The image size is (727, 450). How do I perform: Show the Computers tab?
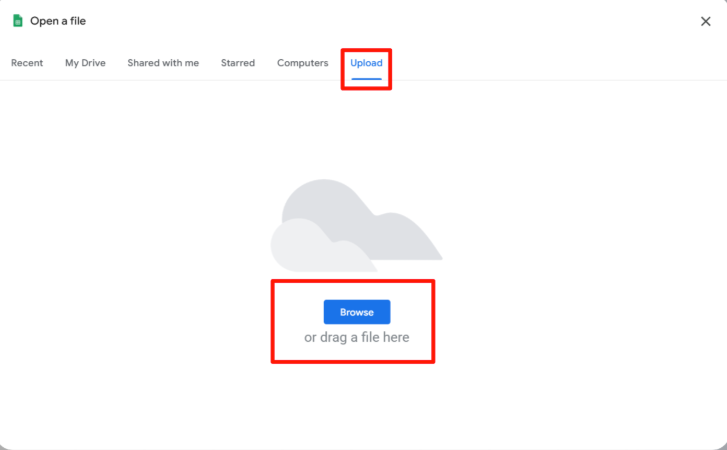[302, 63]
